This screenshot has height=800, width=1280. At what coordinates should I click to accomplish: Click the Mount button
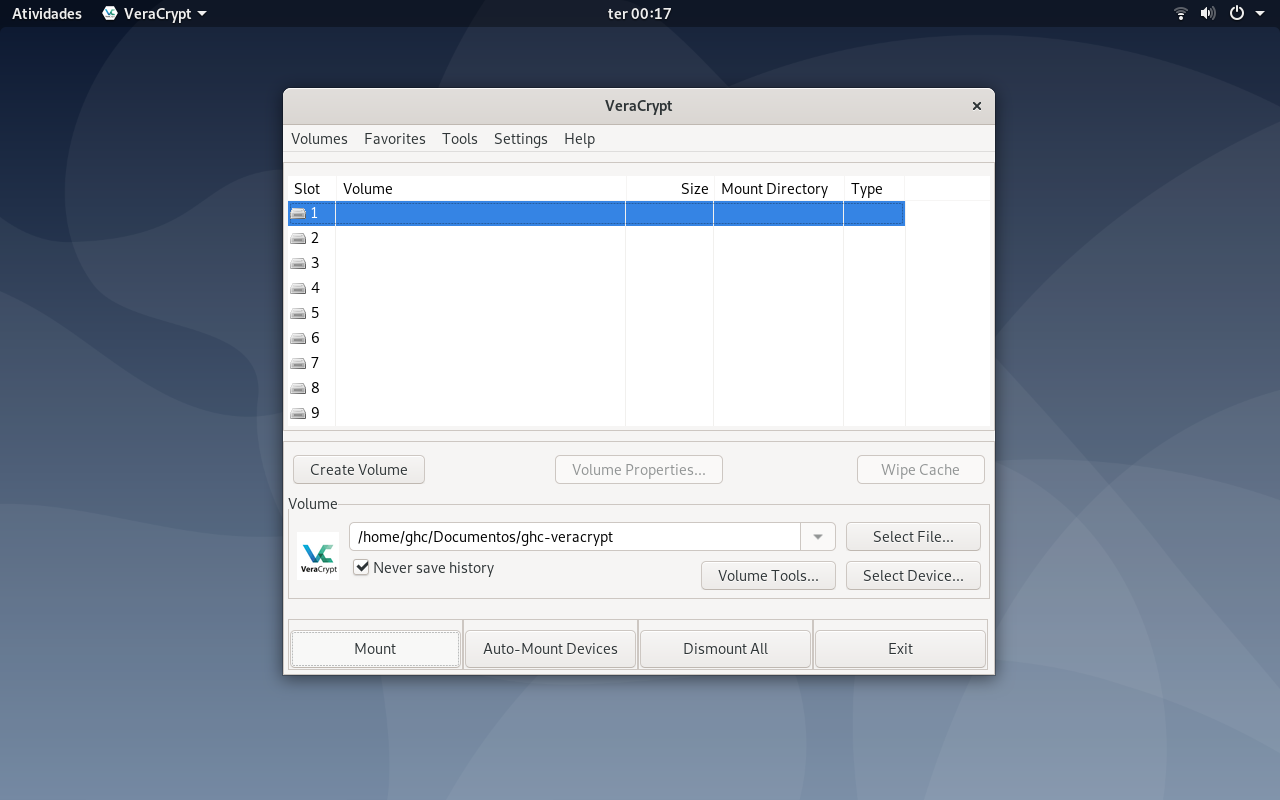click(375, 649)
